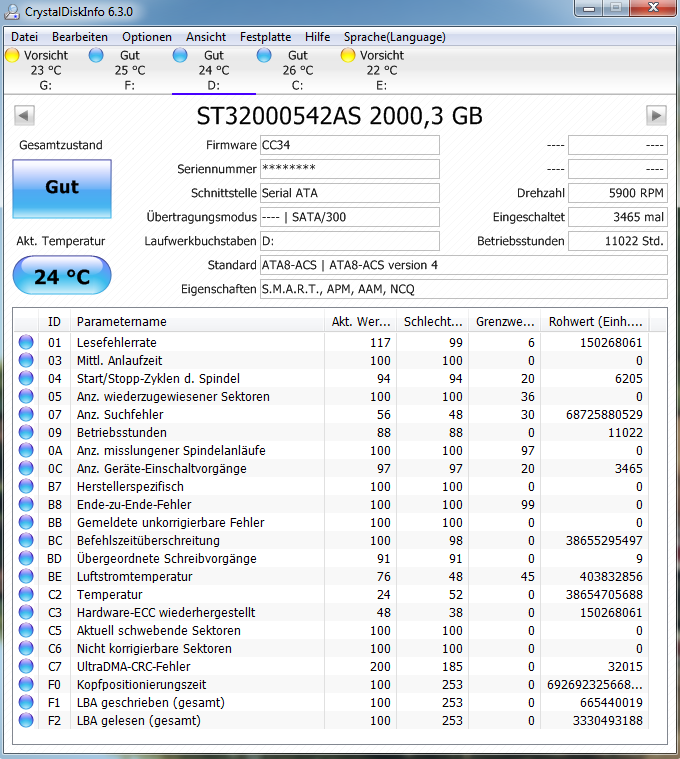Click the Schnittstelle field Serial ATA
Screen dimensions: 680x759
click(350, 193)
